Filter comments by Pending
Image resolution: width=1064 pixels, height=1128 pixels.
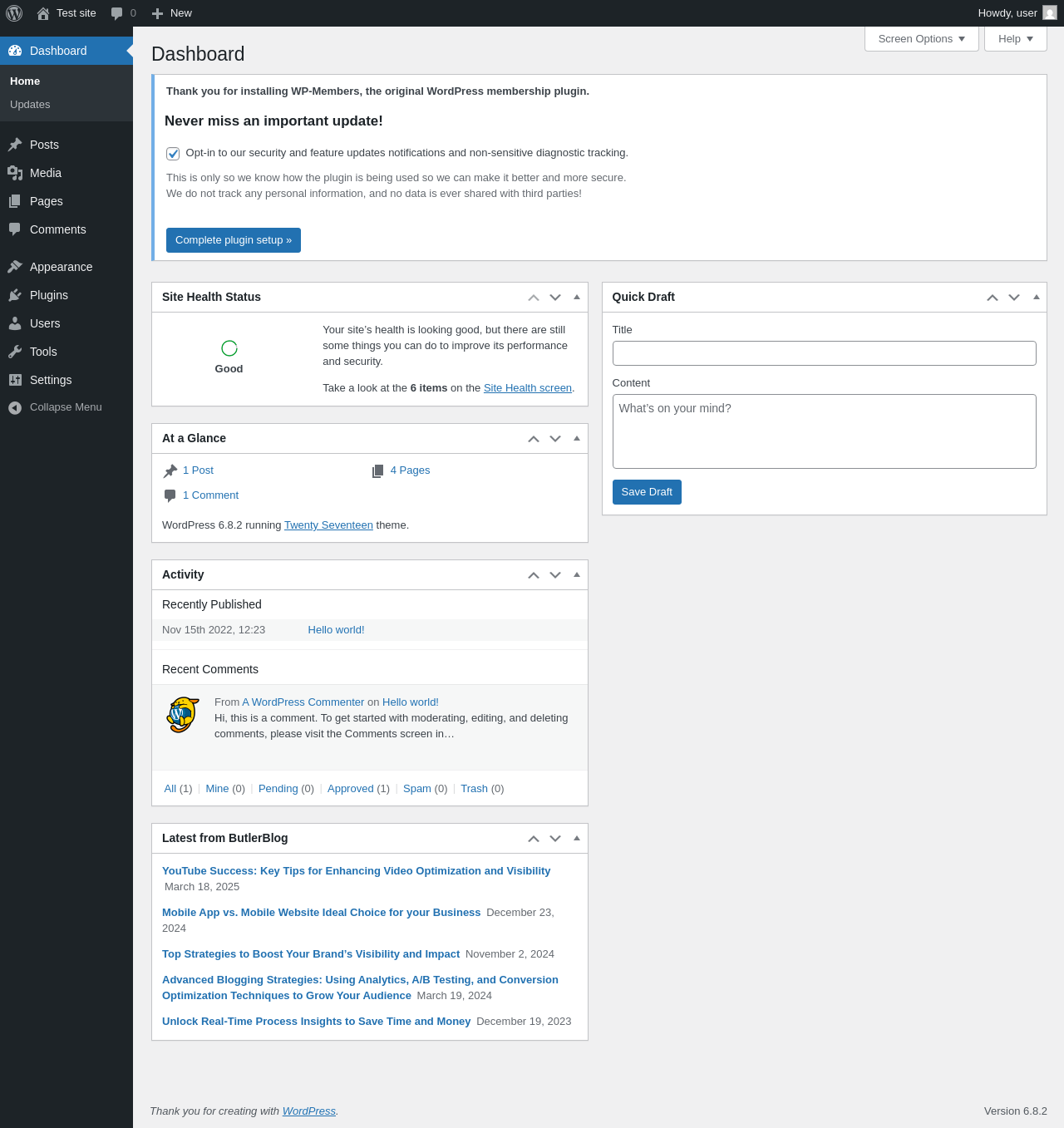click(278, 789)
